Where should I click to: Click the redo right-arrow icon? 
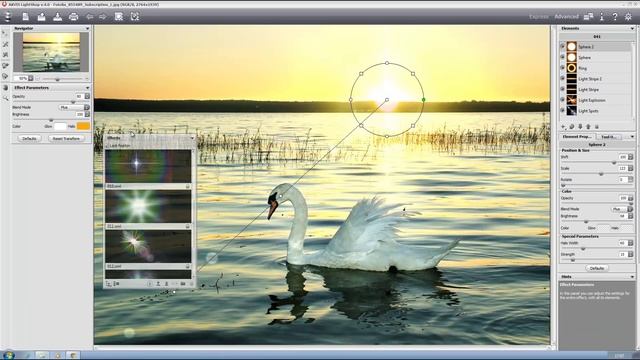[102, 17]
